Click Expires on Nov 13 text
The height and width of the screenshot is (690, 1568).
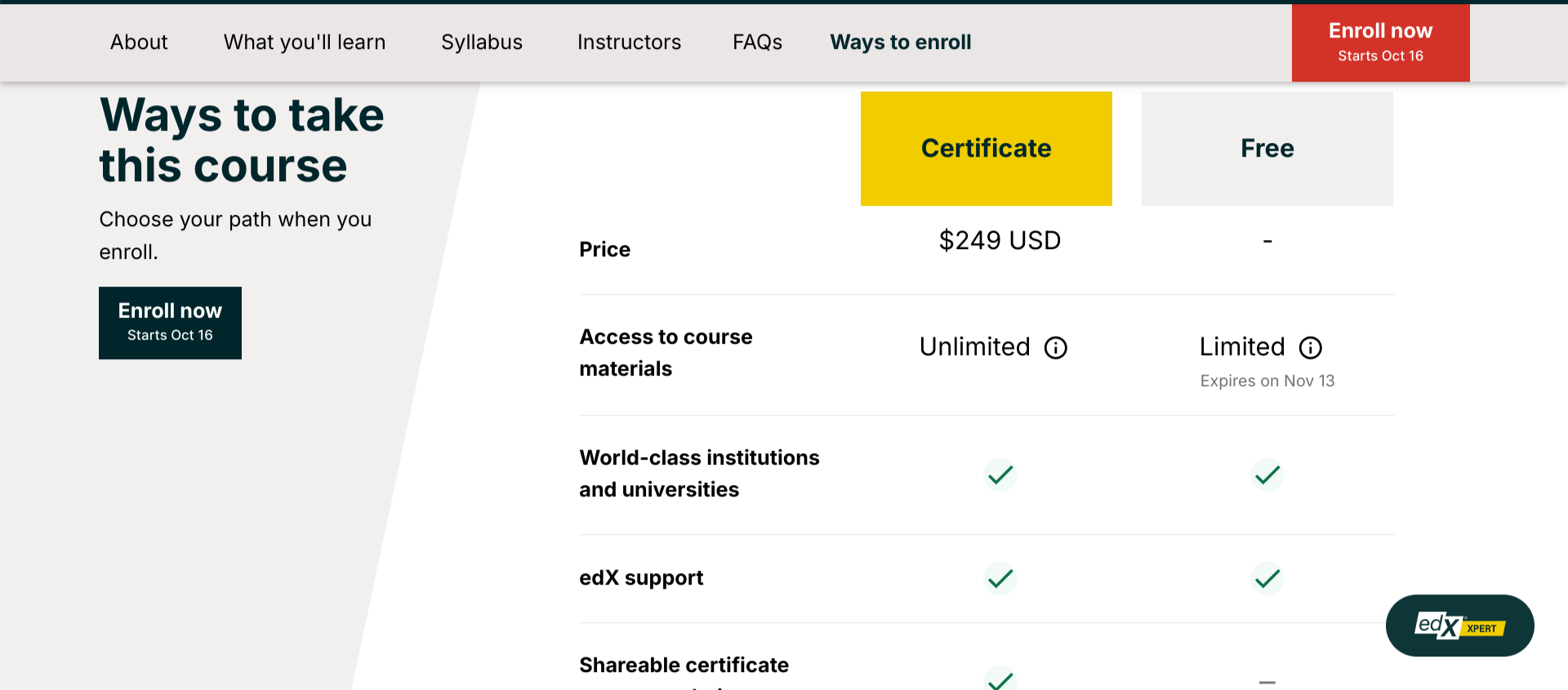point(1267,381)
